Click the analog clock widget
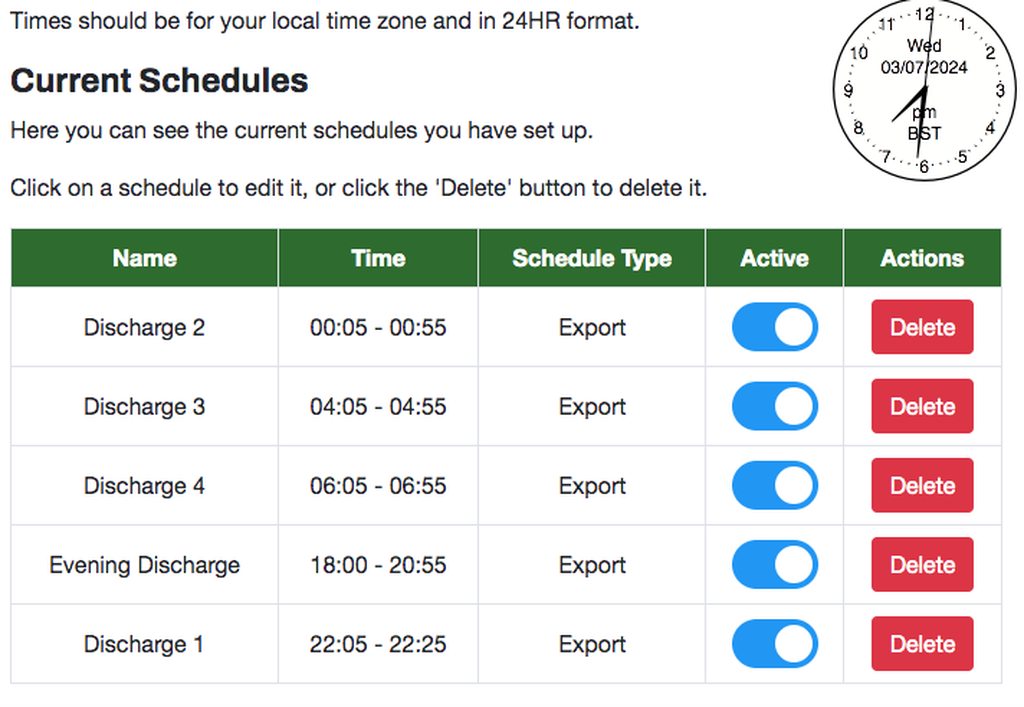This screenshot has height=707, width=1024. point(918,92)
